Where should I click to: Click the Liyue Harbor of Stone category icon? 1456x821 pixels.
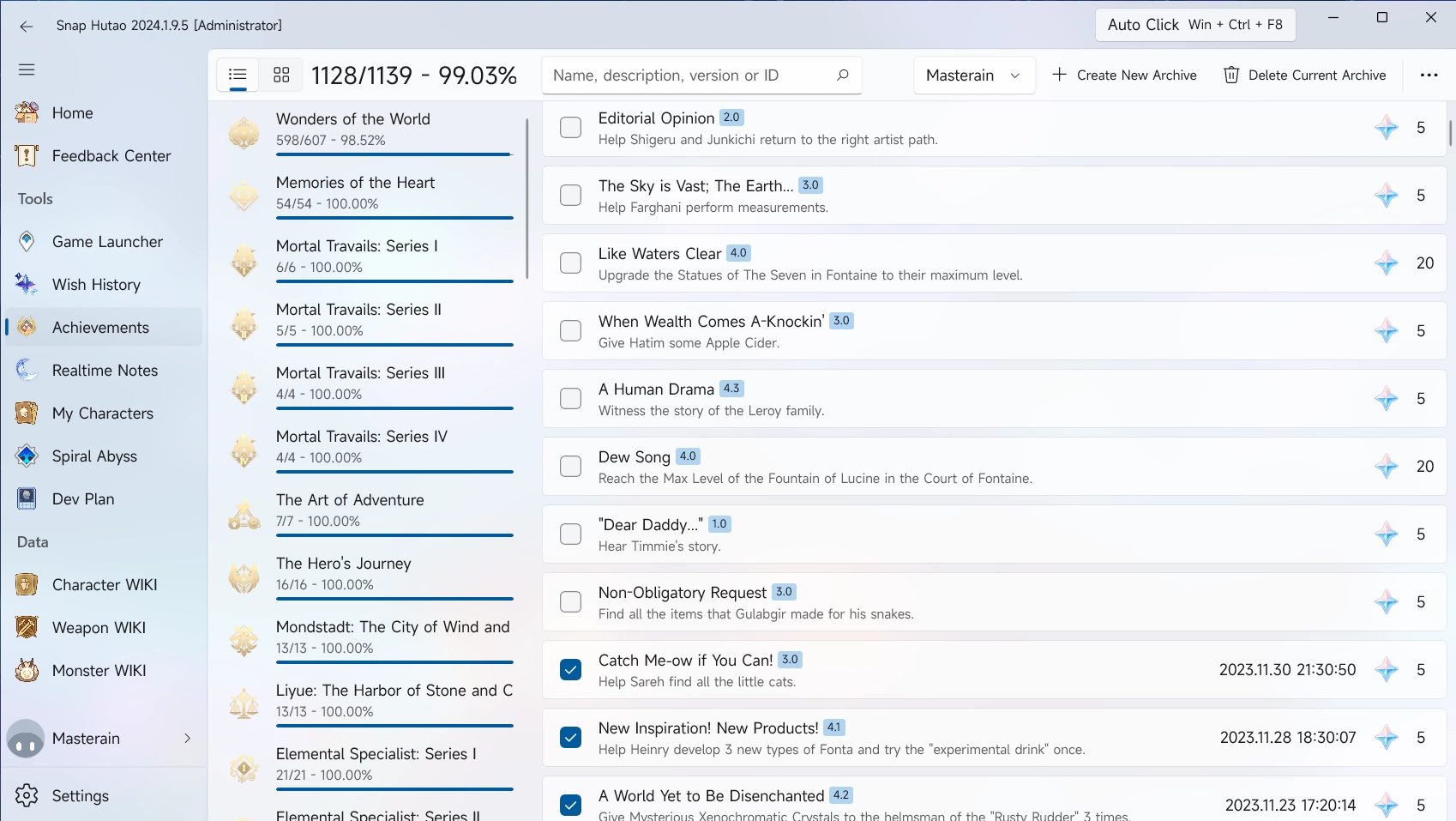(x=244, y=704)
